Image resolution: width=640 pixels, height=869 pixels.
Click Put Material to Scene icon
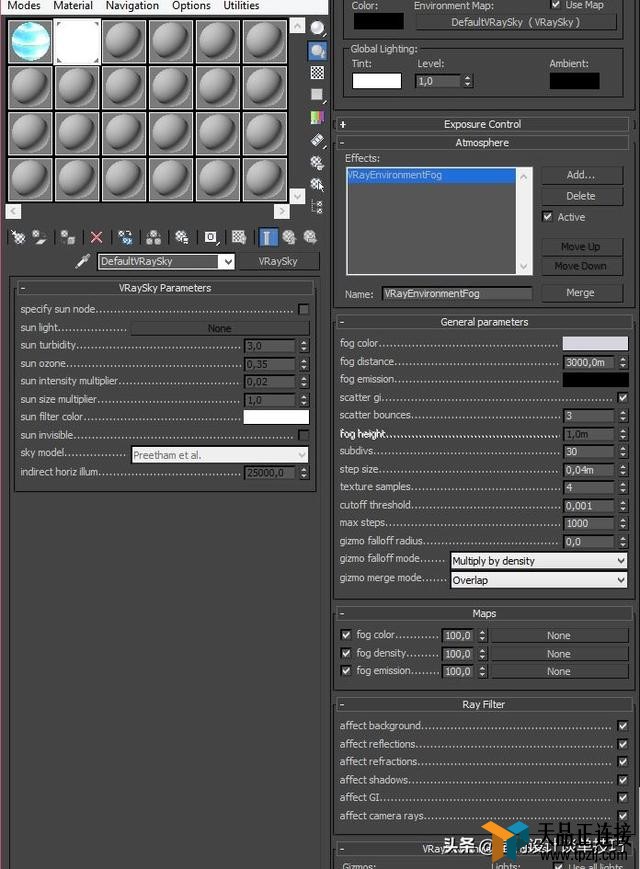(39, 237)
